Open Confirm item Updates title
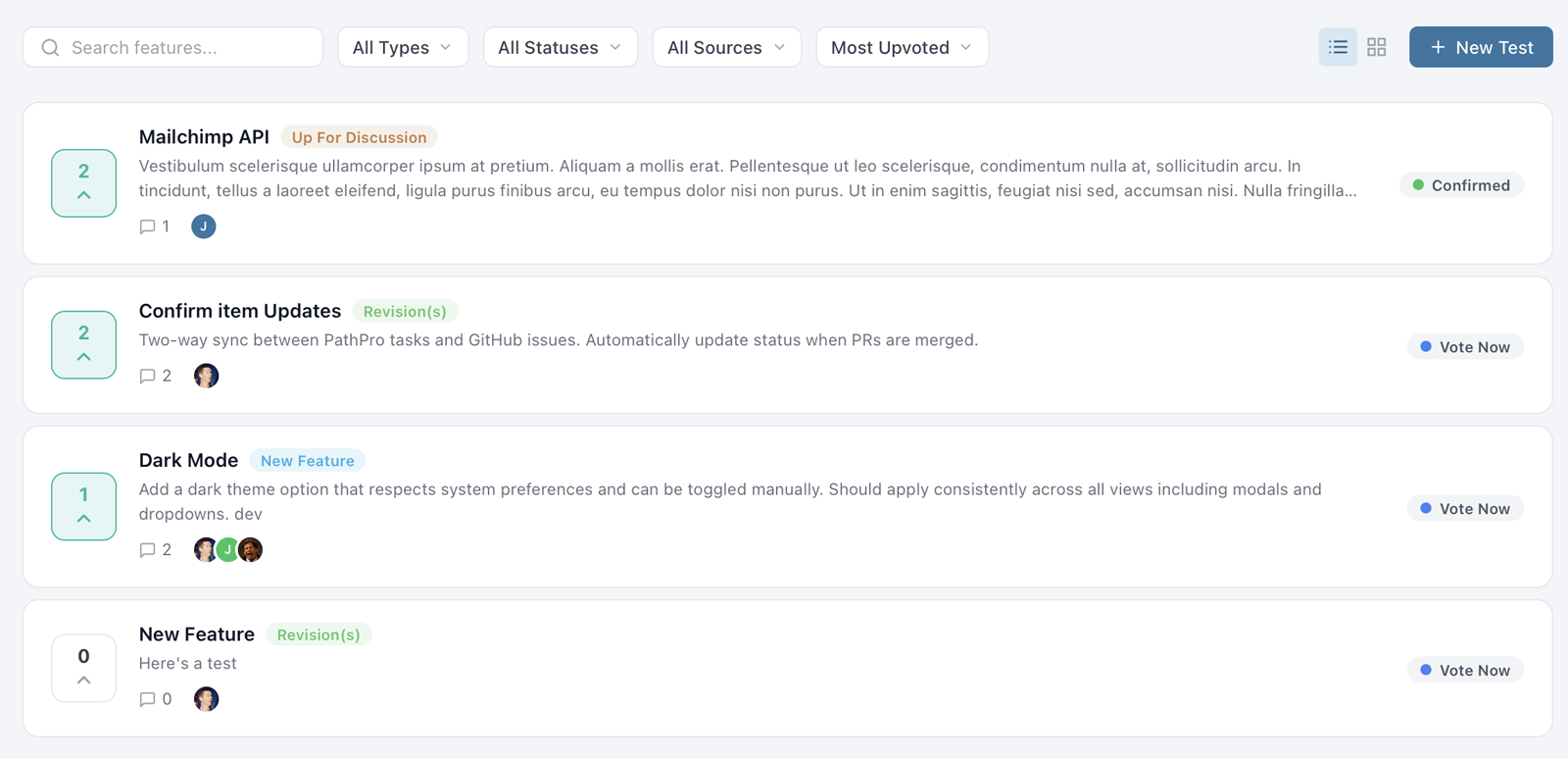This screenshot has width=1568, height=759. tap(240, 311)
